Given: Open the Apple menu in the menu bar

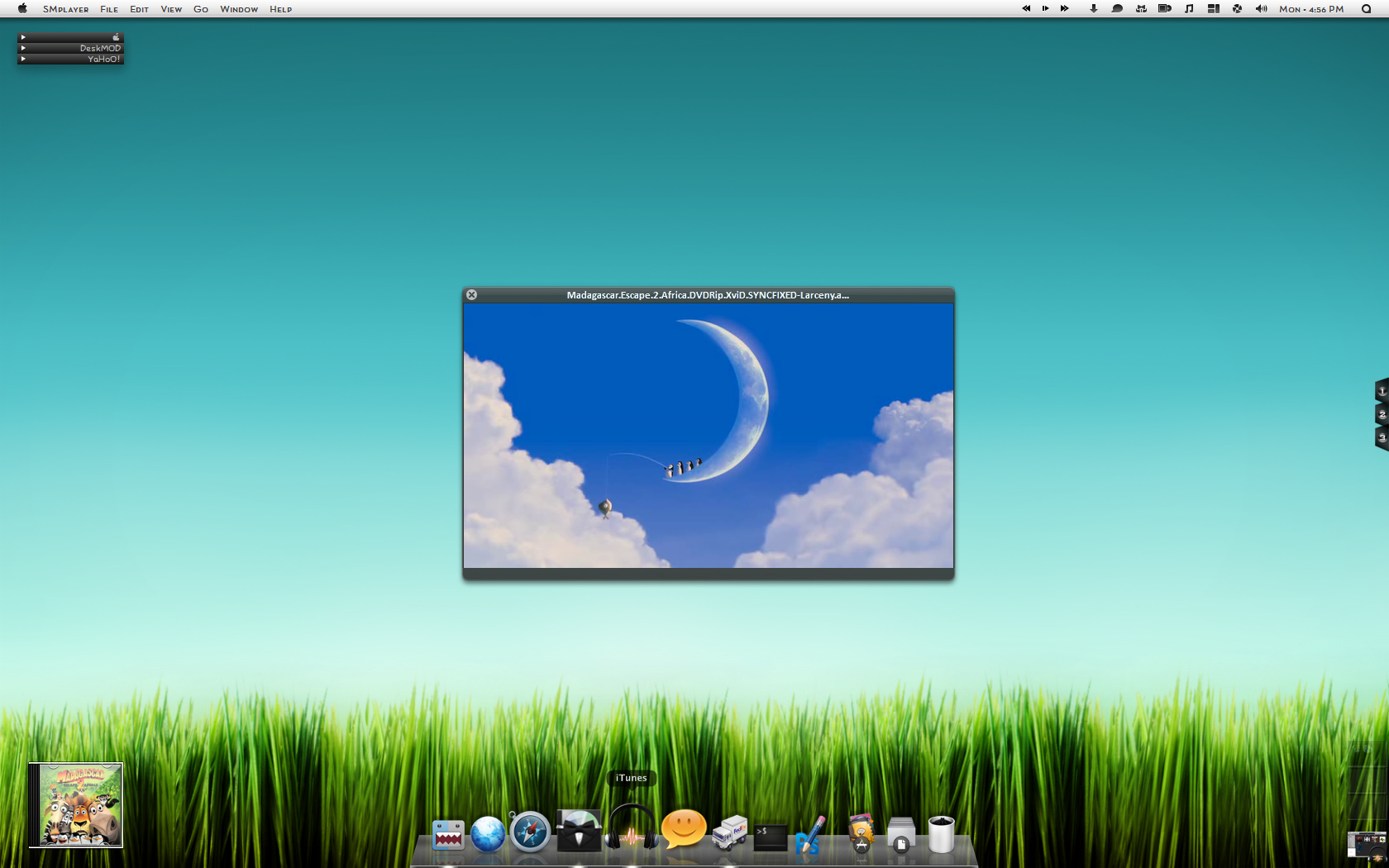Looking at the screenshot, I should 22,9.
